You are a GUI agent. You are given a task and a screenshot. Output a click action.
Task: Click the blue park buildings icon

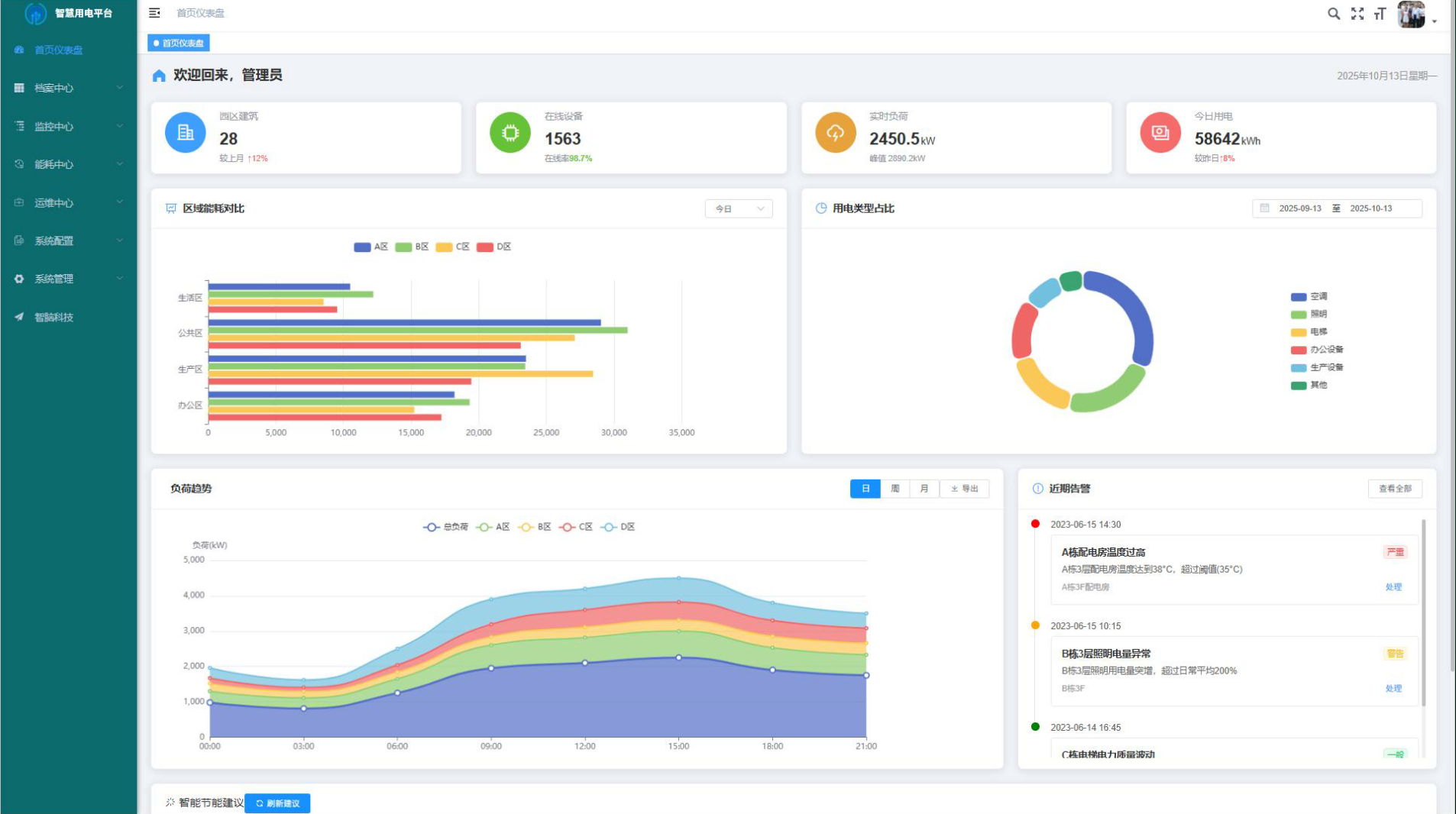(186, 133)
